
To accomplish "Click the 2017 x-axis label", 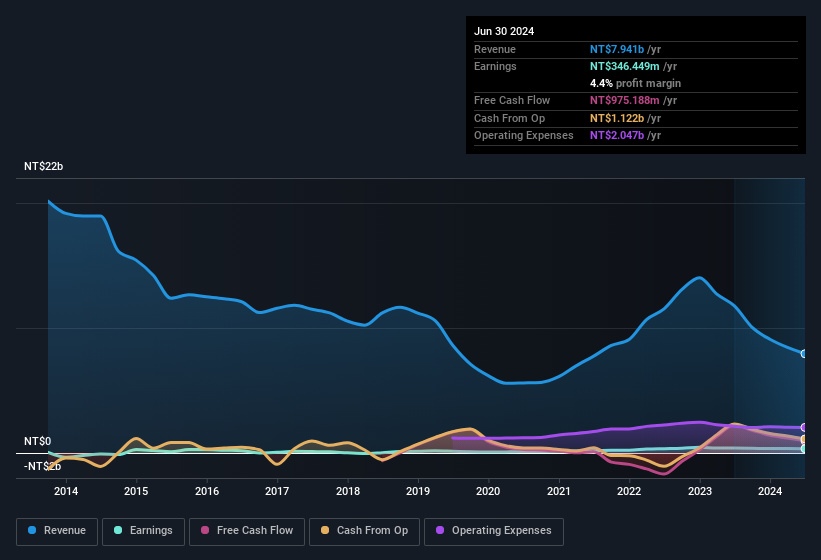I will click(x=277, y=491).
